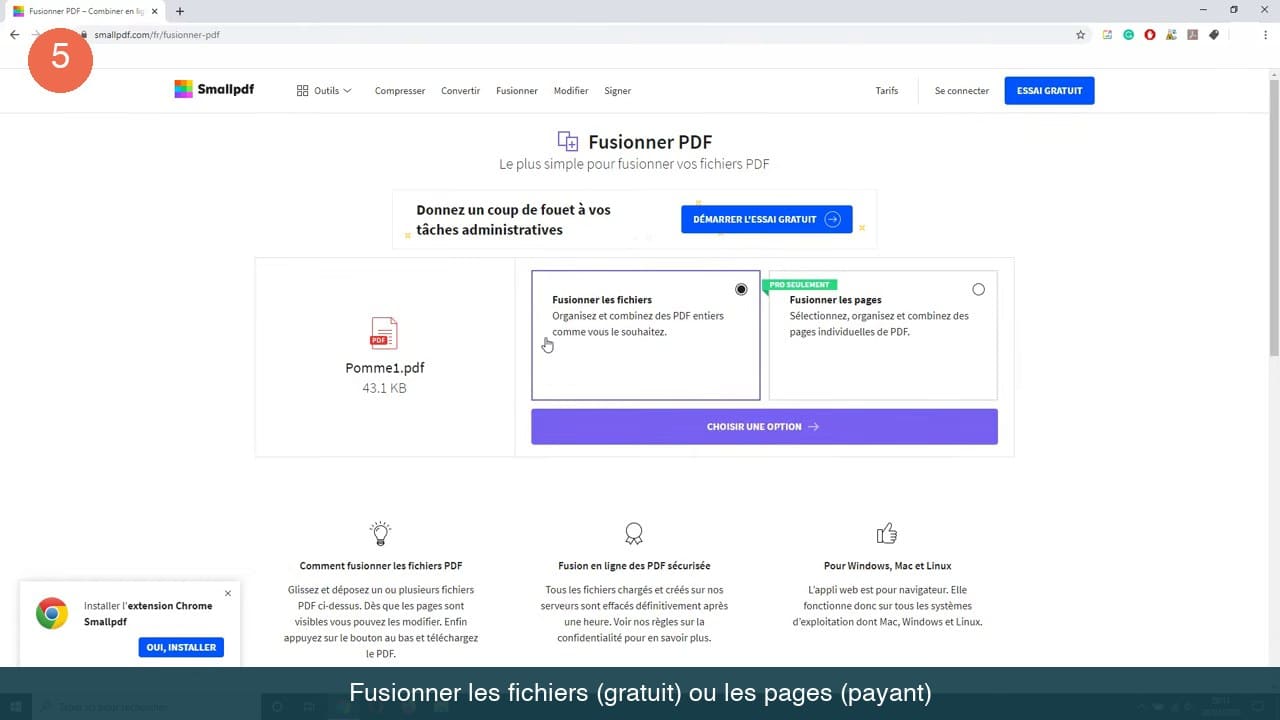
Task: Click the 43.1 KB file size text
Action: pyautogui.click(x=384, y=388)
